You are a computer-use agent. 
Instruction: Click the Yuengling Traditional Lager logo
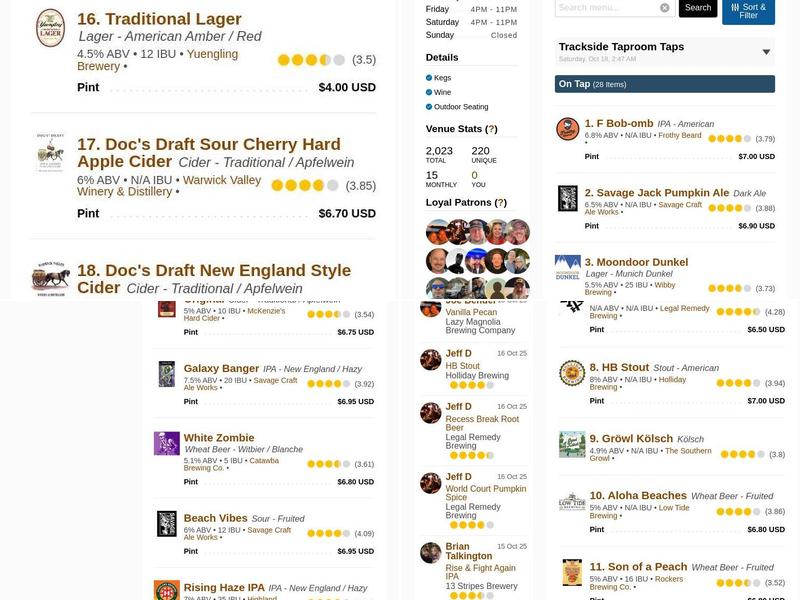(x=51, y=28)
